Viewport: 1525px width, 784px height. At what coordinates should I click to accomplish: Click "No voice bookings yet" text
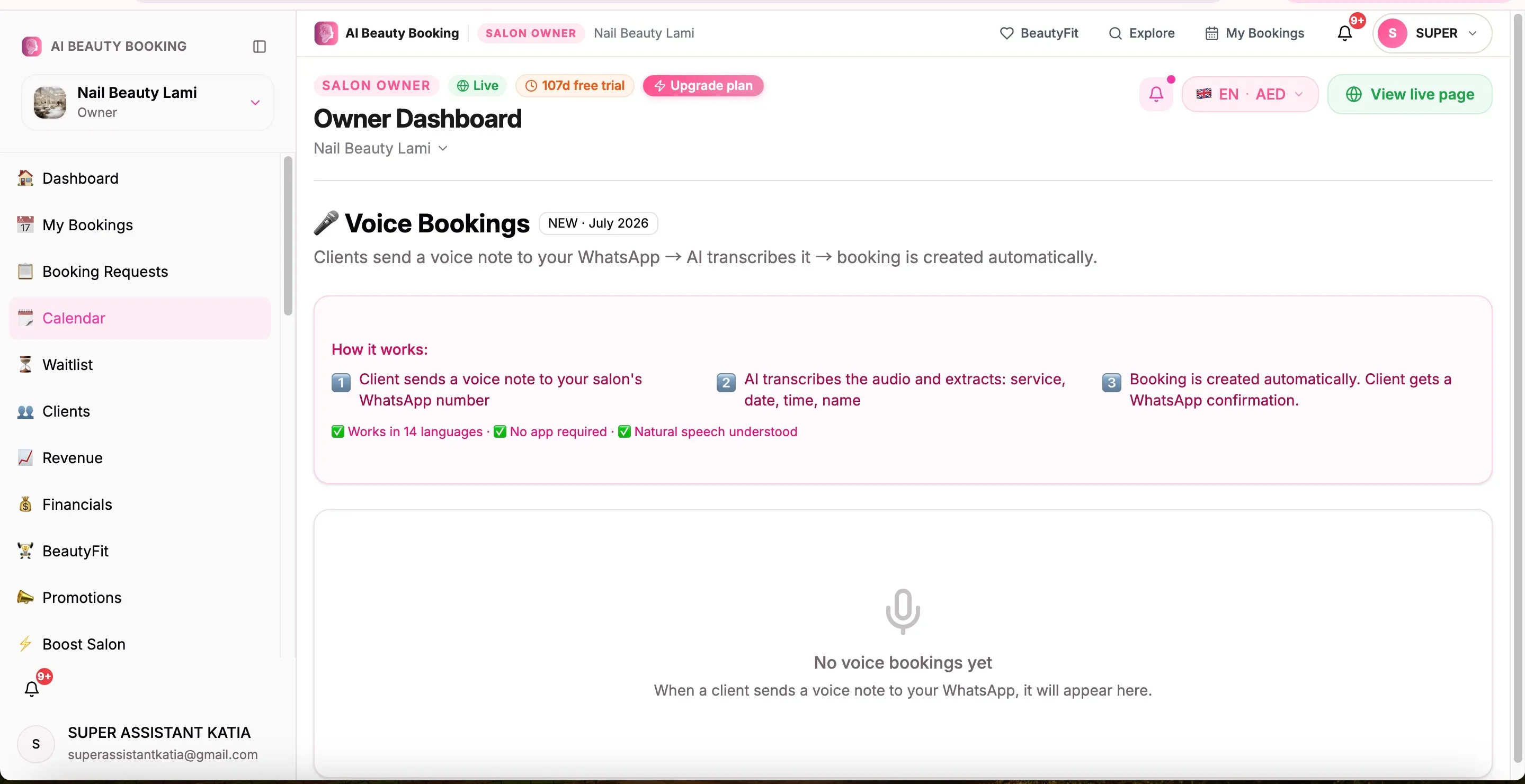pos(903,662)
